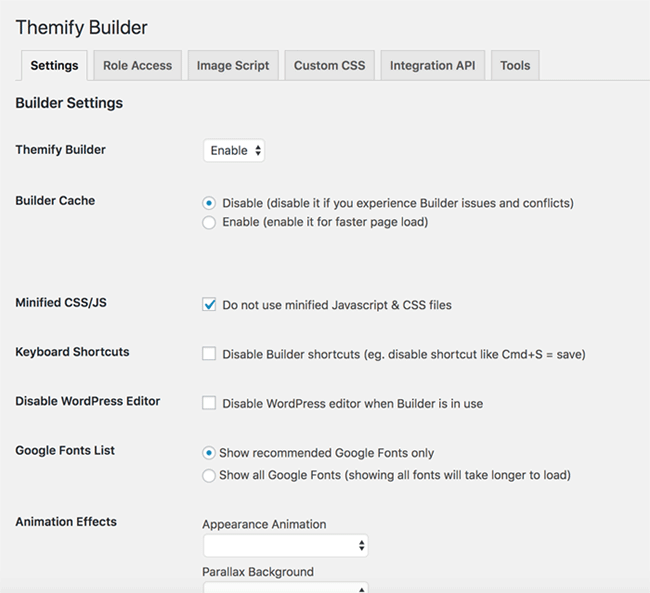This screenshot has width=650, height=593.
Task: Select the Builder Cache Disable radio option
Action: point(209,203)
